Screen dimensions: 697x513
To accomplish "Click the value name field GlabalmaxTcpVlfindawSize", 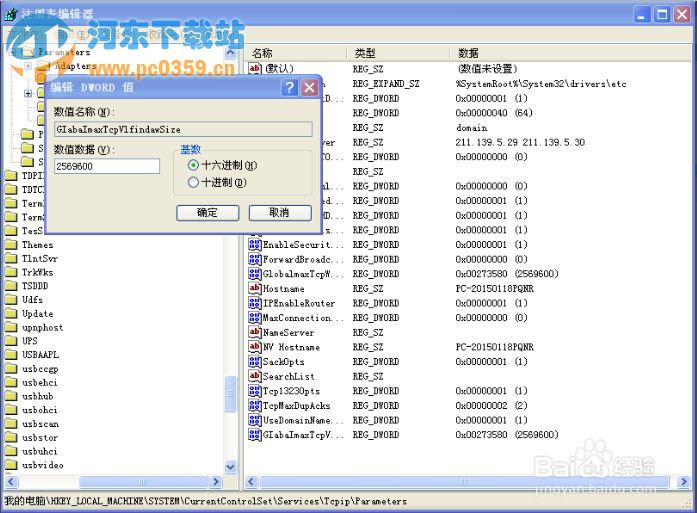I will tap(183, 129).
